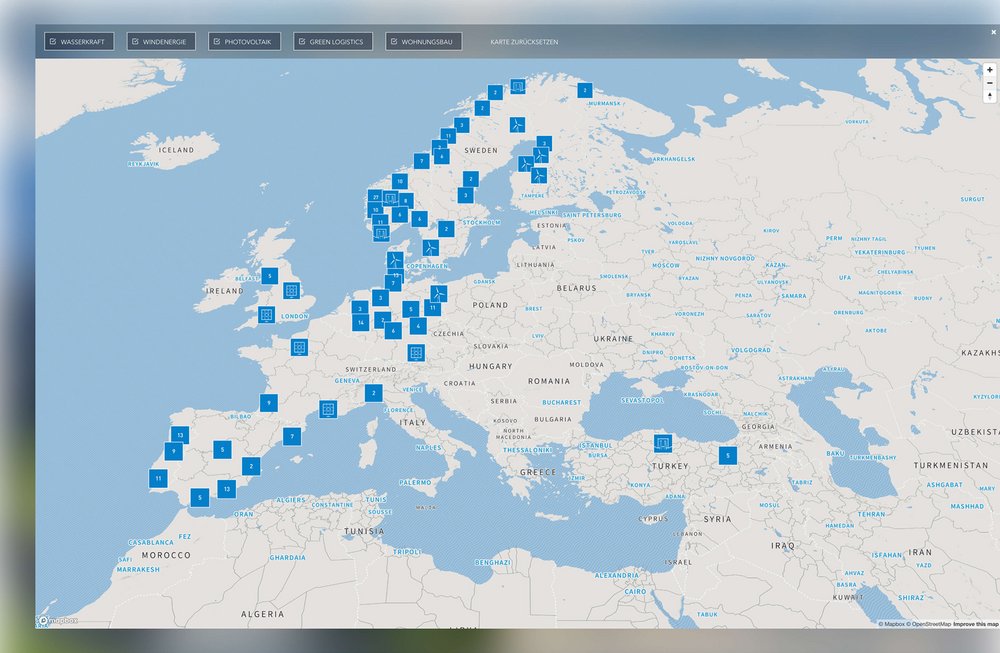Open cluster 14 in western Germany
The image size is (1000, 653).
[x=360, y=323]
